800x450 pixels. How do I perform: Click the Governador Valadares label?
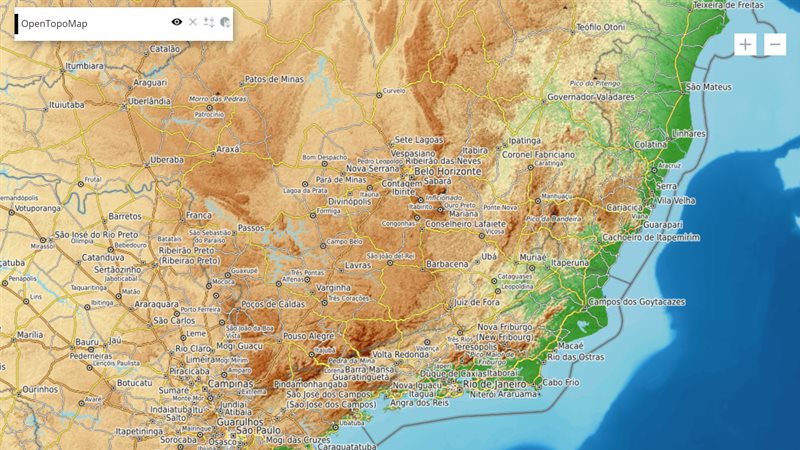pos(591,96)
